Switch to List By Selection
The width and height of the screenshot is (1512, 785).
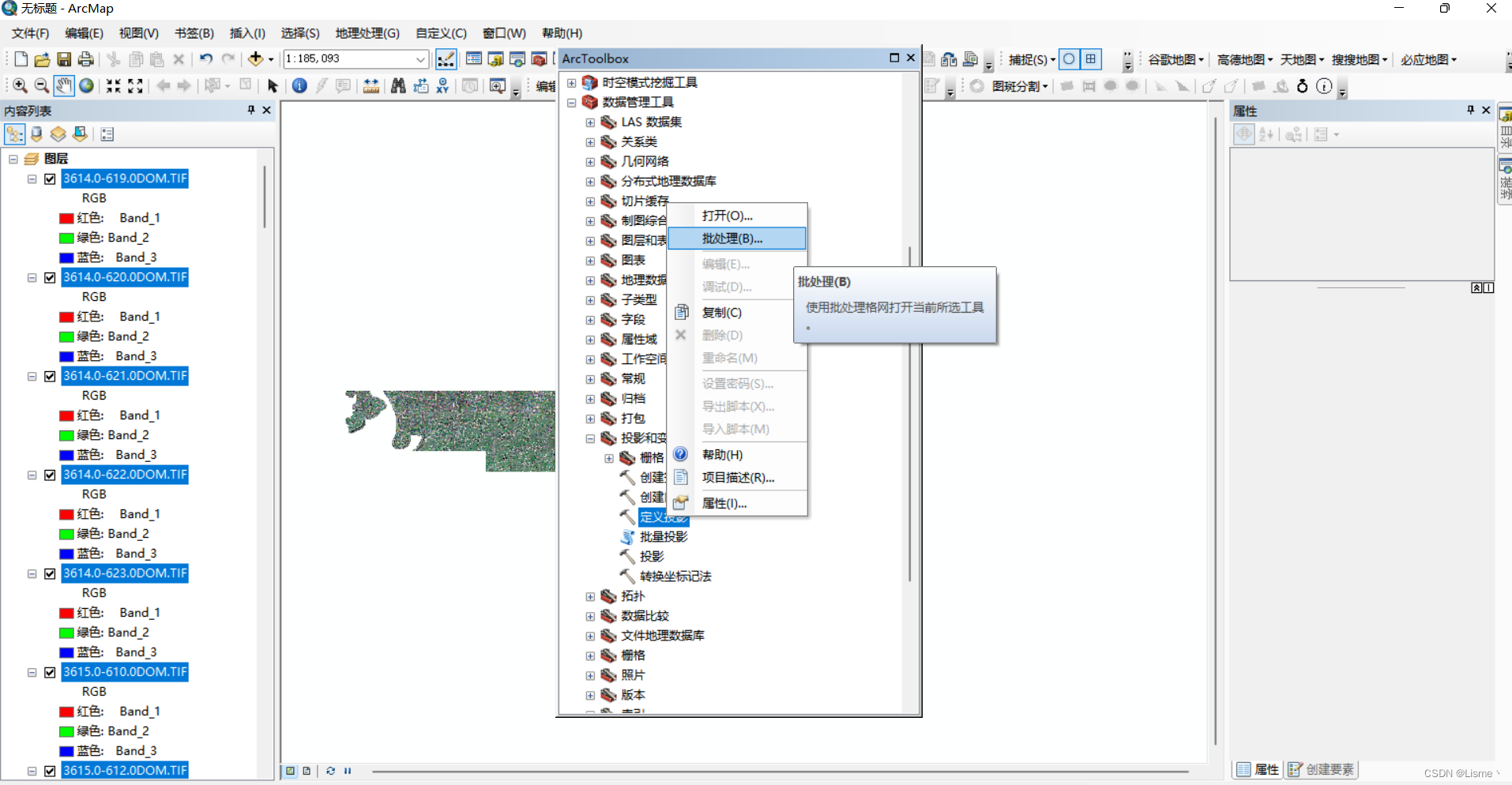(80, 134)
